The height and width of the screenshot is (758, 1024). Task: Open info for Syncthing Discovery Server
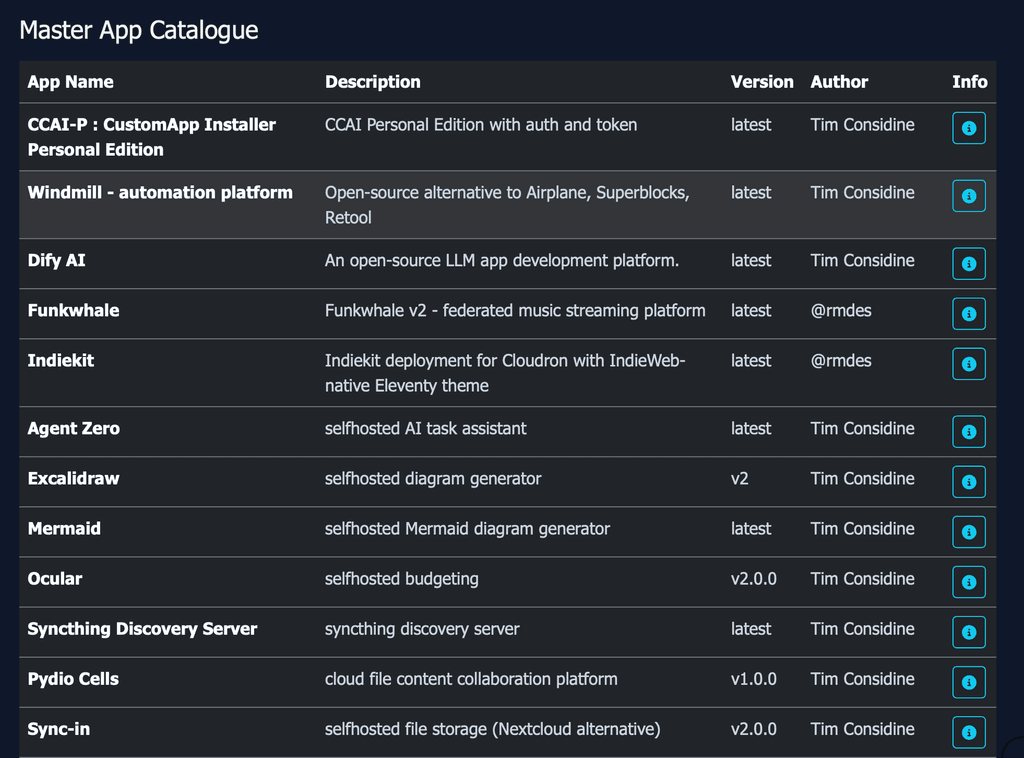click(x=968, y=632)
